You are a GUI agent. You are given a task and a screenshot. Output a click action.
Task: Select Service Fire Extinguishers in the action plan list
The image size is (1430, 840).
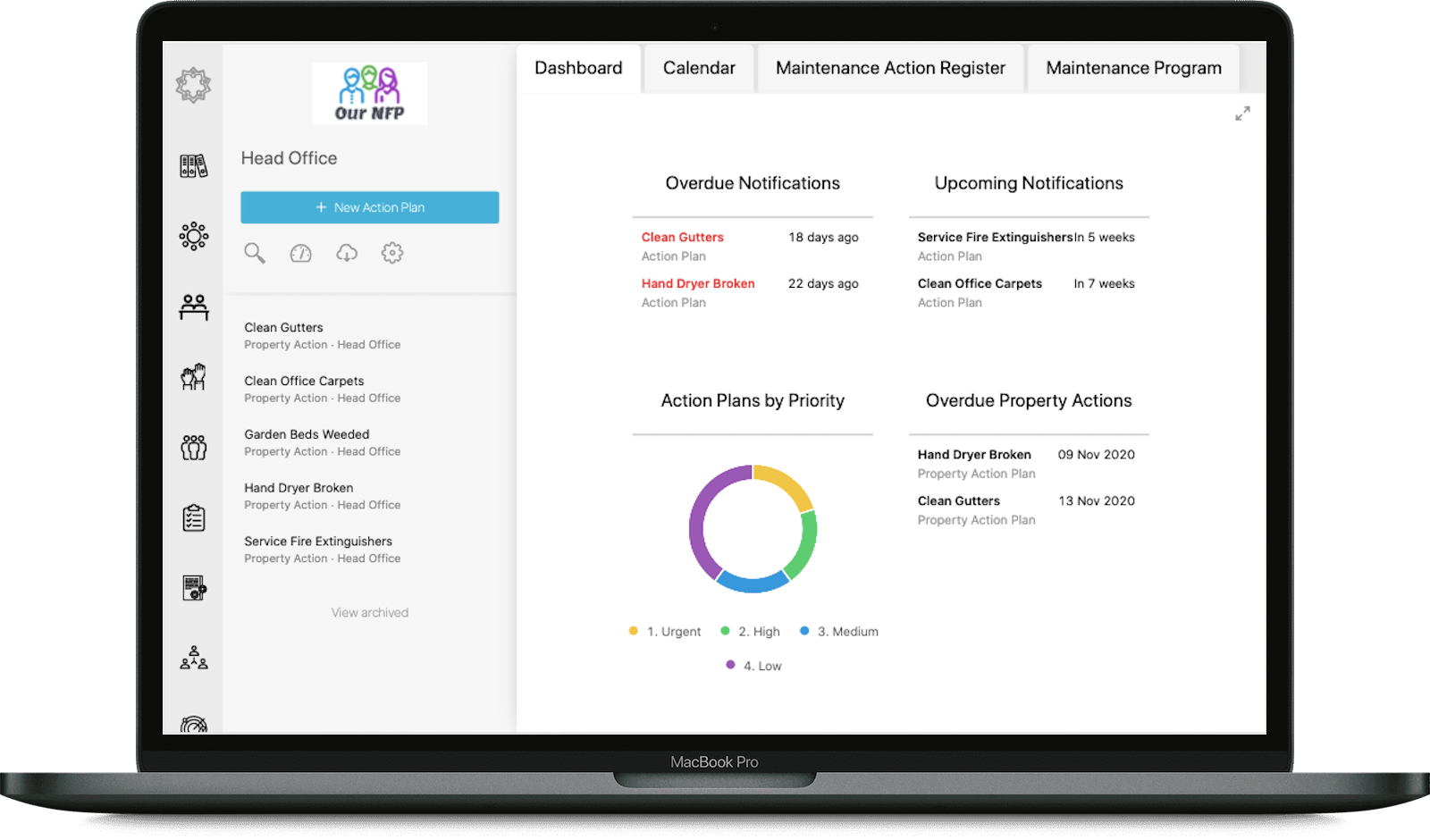pyautogui.click(x=323, y=550)
